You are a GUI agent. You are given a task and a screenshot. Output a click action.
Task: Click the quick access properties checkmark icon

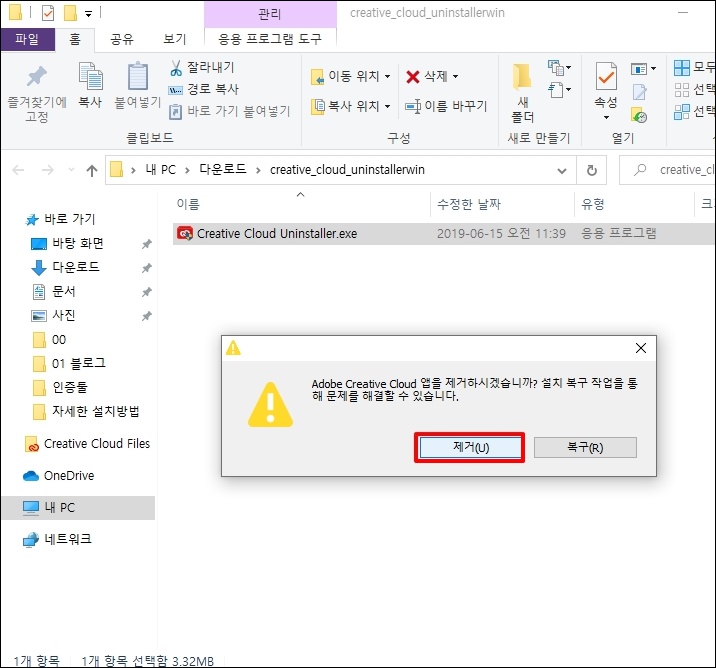[x=48, y=13]
